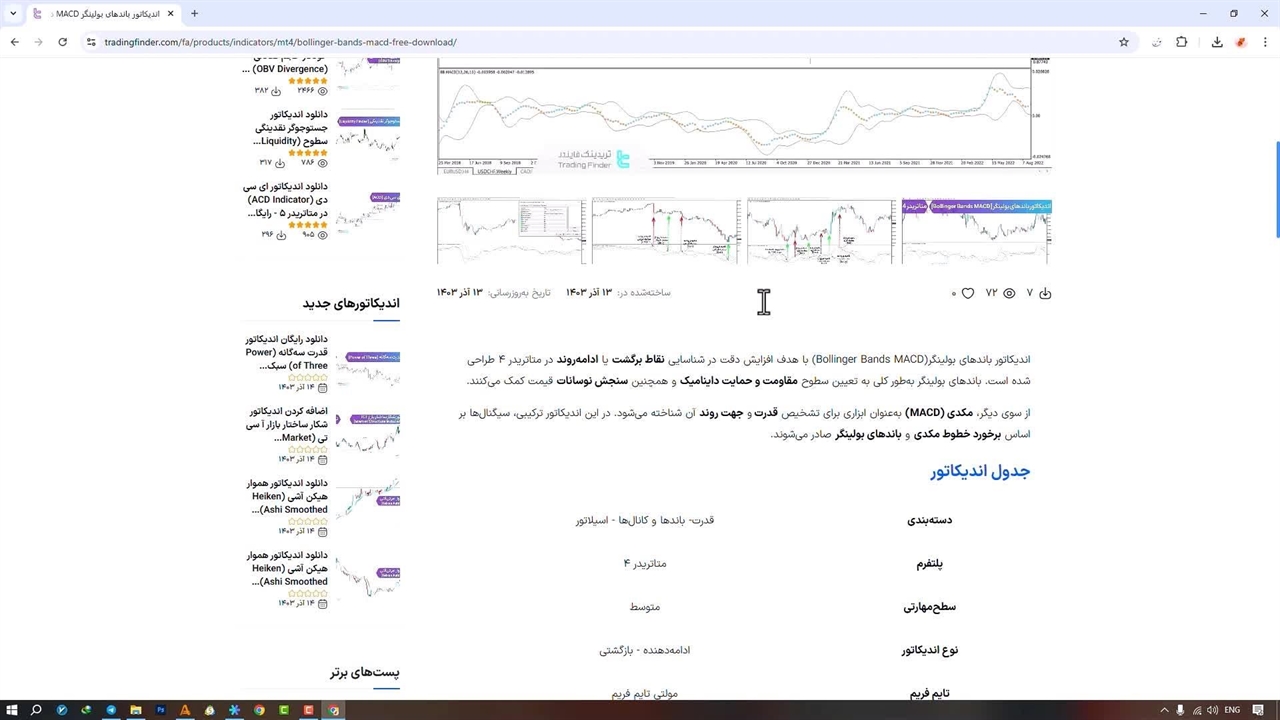
Task: Go back with the browser back arrow
Action: [15, 42]
